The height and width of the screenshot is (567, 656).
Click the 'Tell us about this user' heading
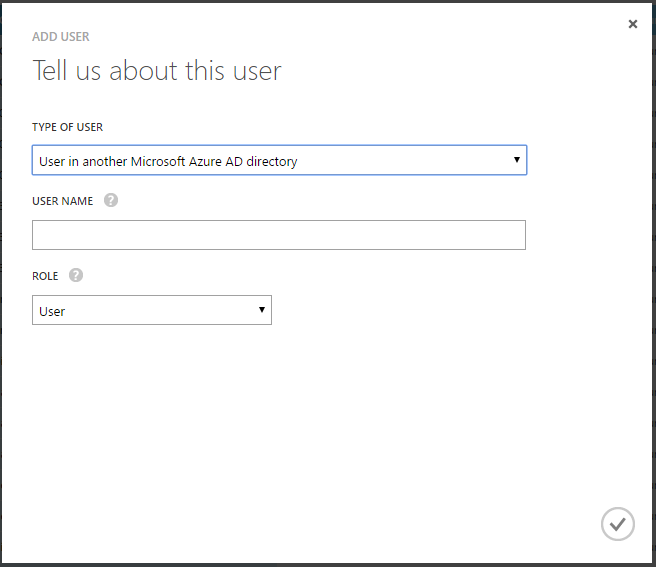[157, 71]
